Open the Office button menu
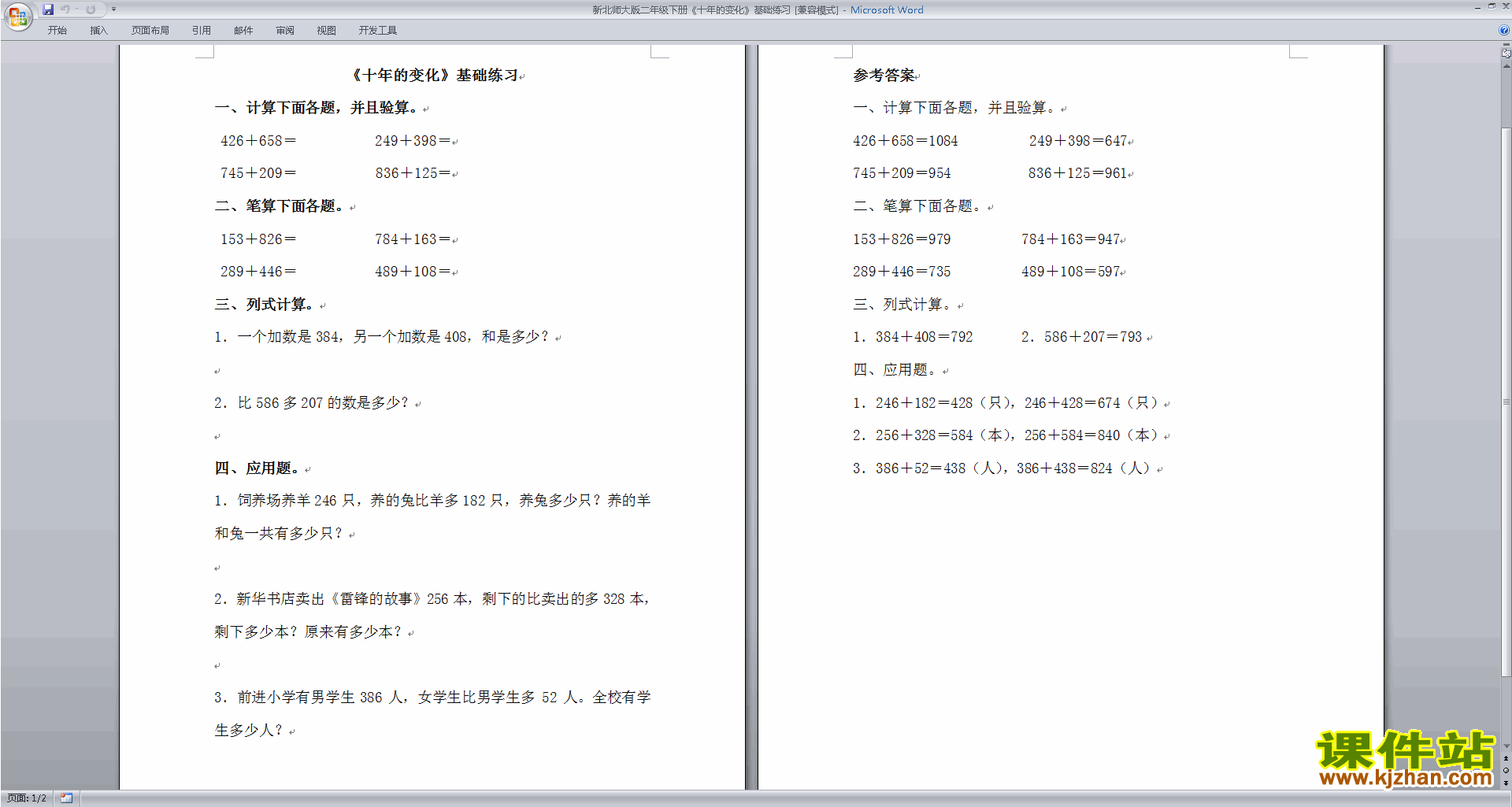Screen dimensions: 1512x807 coord(17,16)
